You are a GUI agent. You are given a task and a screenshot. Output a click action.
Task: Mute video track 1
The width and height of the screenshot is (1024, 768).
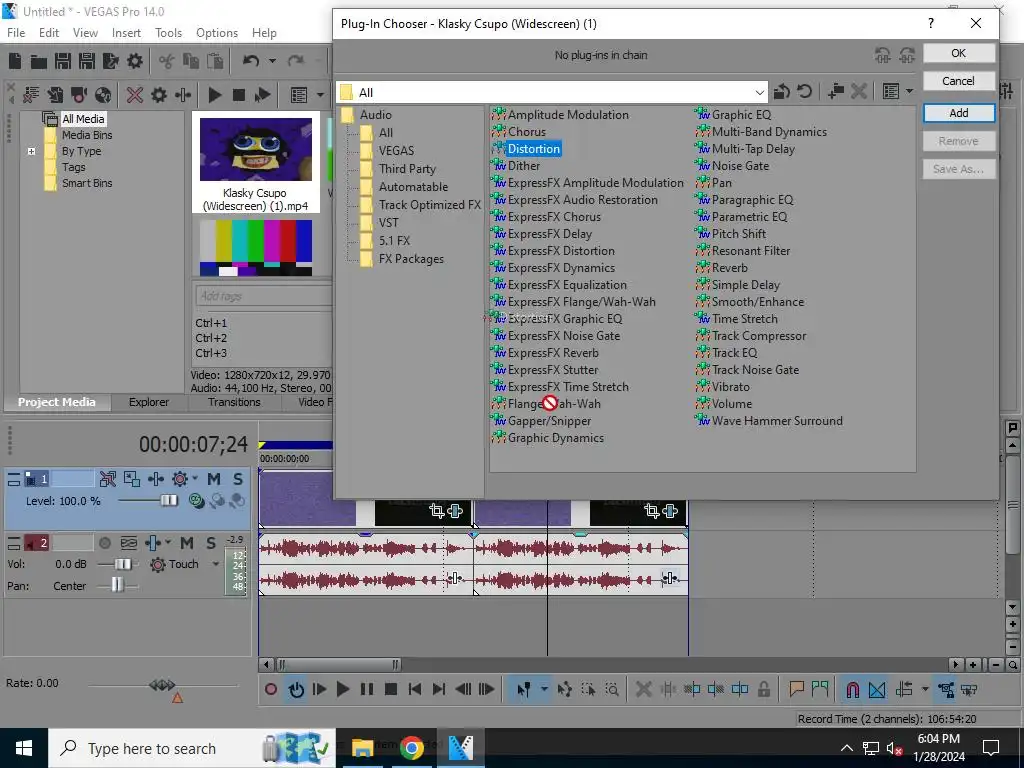click(x=214, y=479)
